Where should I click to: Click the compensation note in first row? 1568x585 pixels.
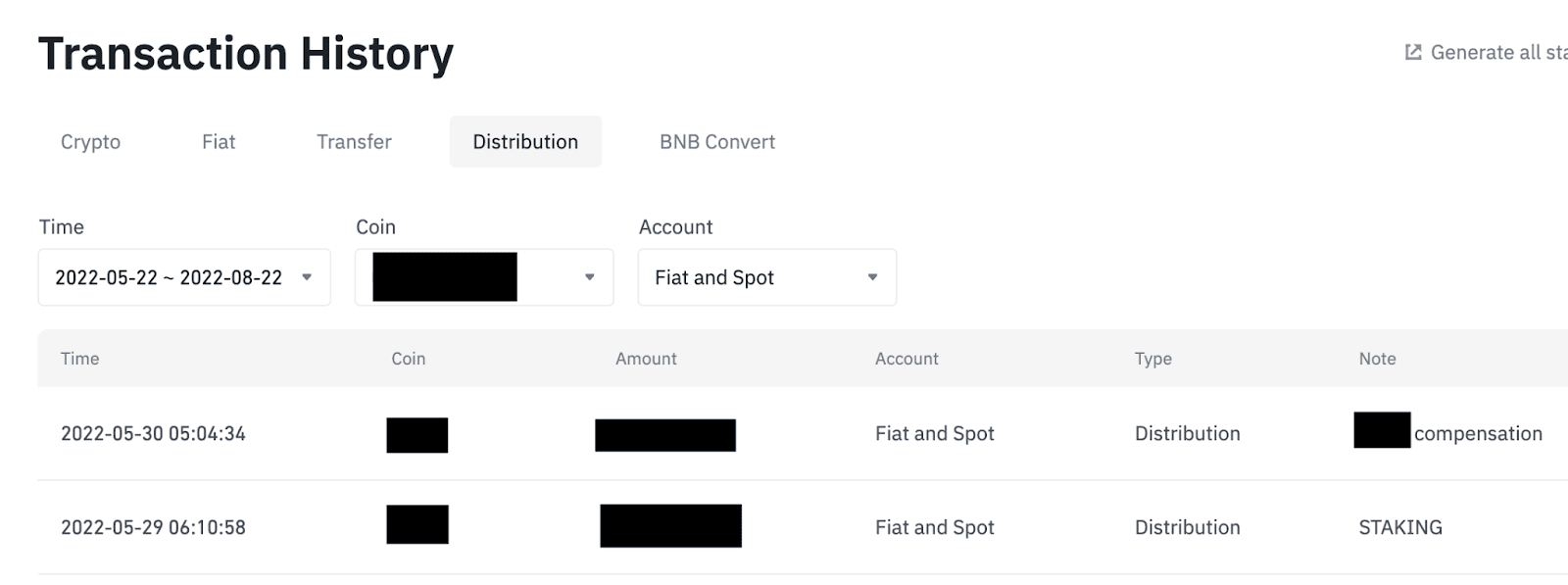[x=1477, y=434]
